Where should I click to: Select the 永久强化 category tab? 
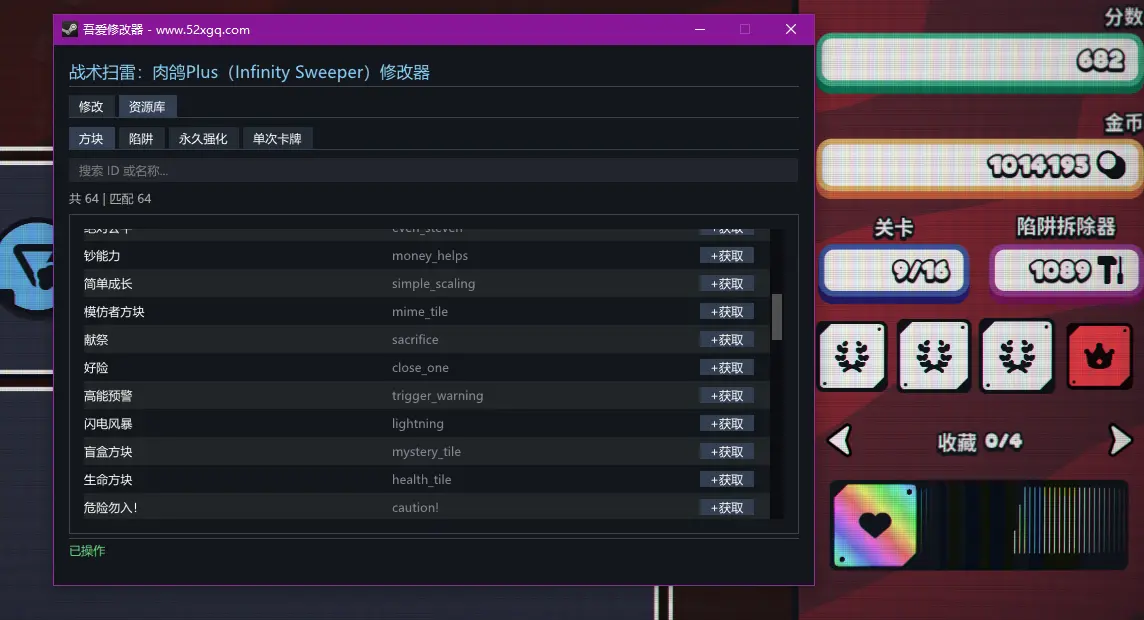click(x=203, y=139)
